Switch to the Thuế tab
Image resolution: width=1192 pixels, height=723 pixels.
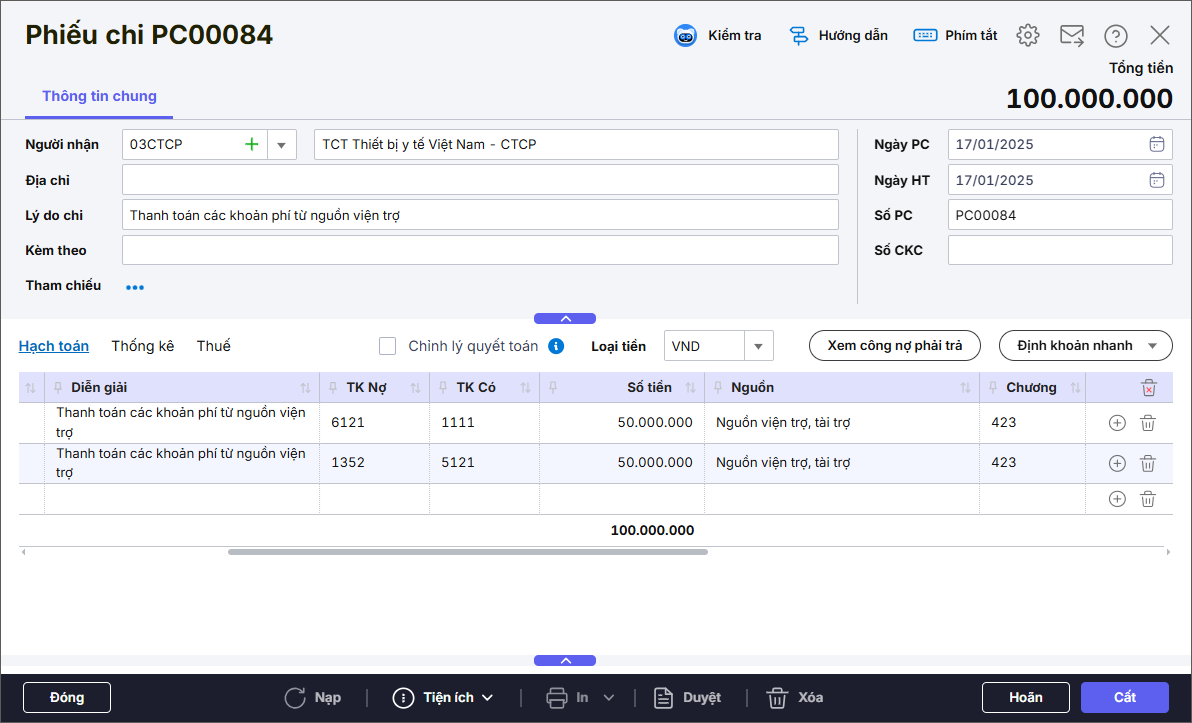click(x=213, y=346)
